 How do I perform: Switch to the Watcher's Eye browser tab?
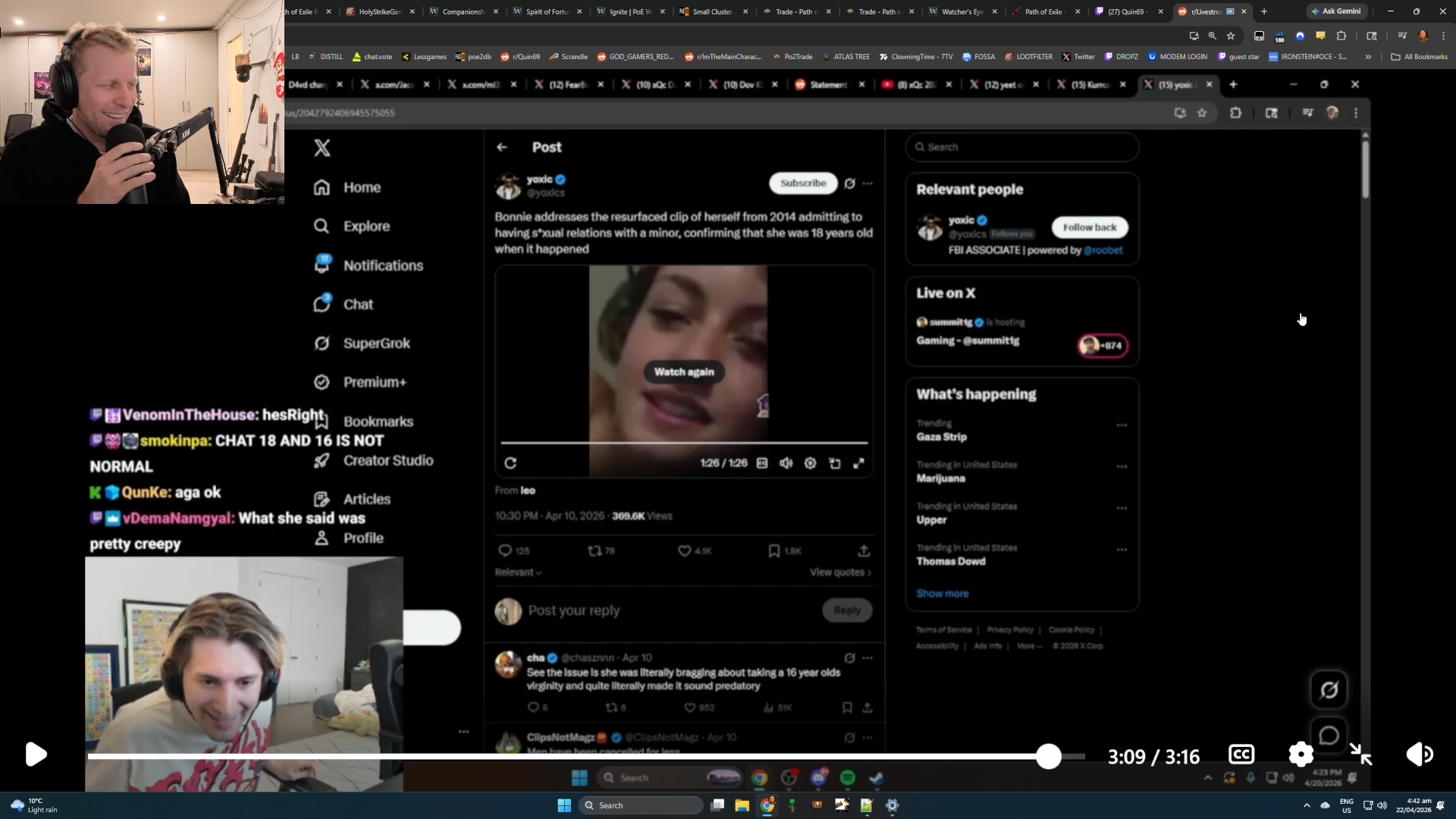pyautogui.click(x=961, y=11)
